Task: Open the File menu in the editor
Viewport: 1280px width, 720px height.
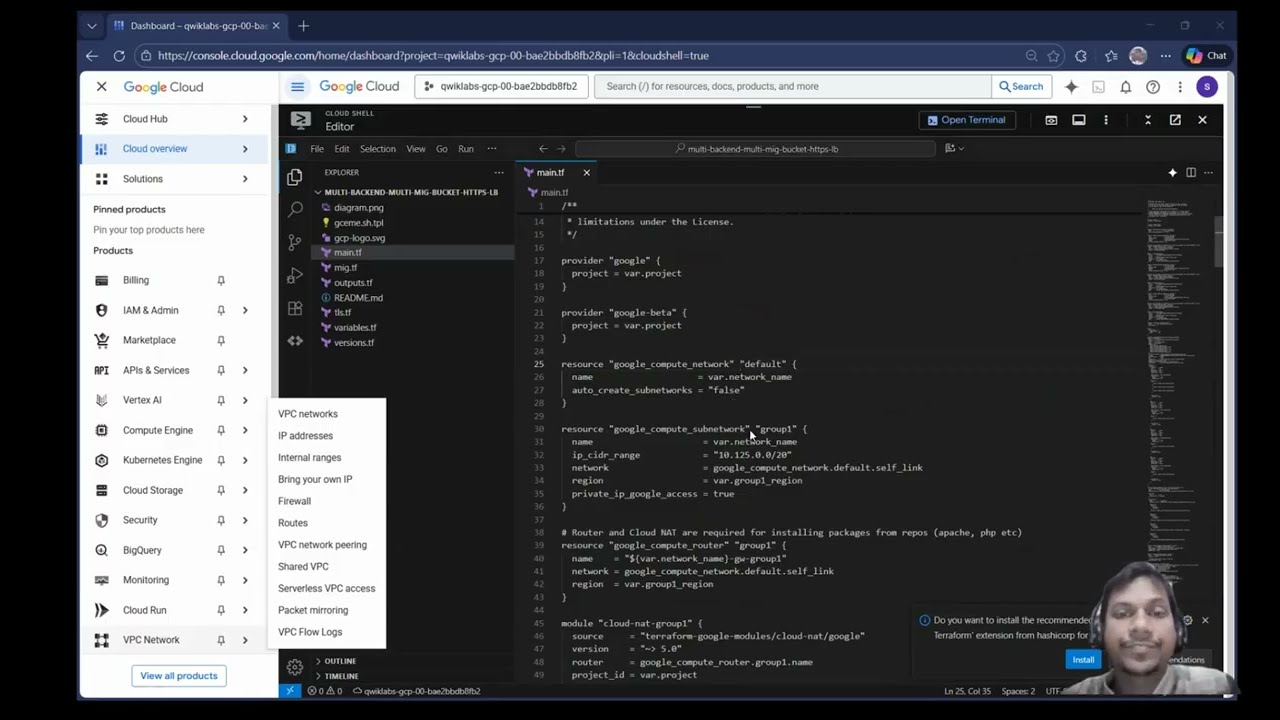Action: point(317,149)
